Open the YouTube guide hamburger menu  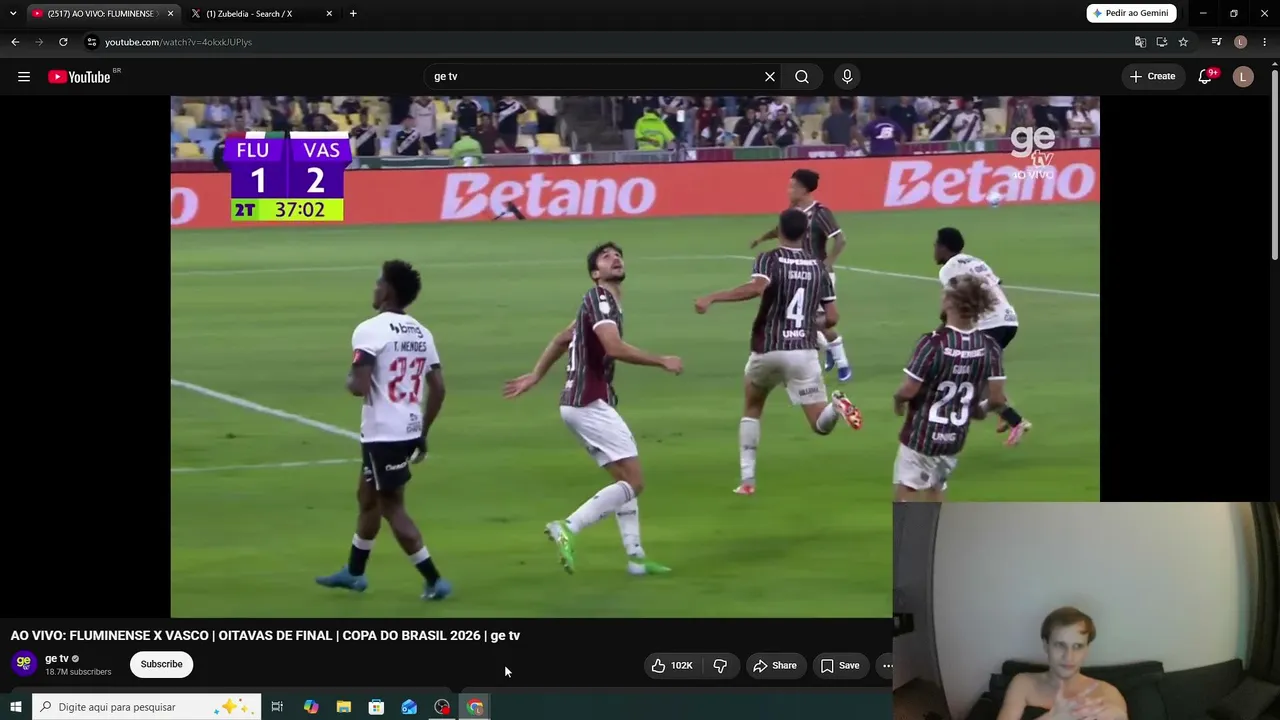click(x=24, y=77)
